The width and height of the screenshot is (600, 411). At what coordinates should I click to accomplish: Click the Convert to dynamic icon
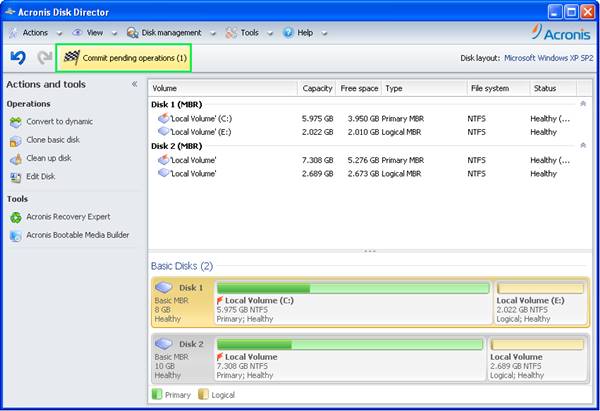click(16, 122)
